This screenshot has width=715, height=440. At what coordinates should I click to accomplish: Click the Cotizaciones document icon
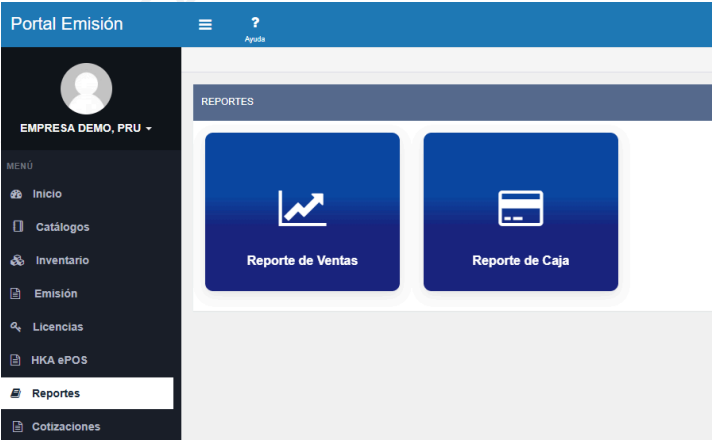click(x=15, y=427)
